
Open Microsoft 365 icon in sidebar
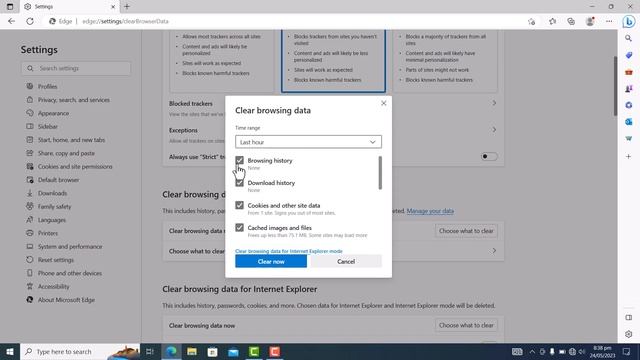(629, 105)
